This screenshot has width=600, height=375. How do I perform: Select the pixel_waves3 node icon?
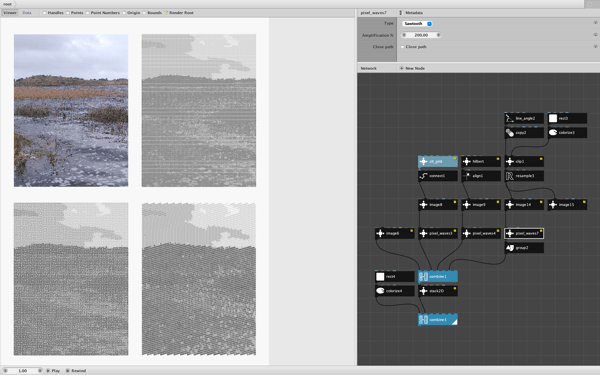(x=423, y=233)
